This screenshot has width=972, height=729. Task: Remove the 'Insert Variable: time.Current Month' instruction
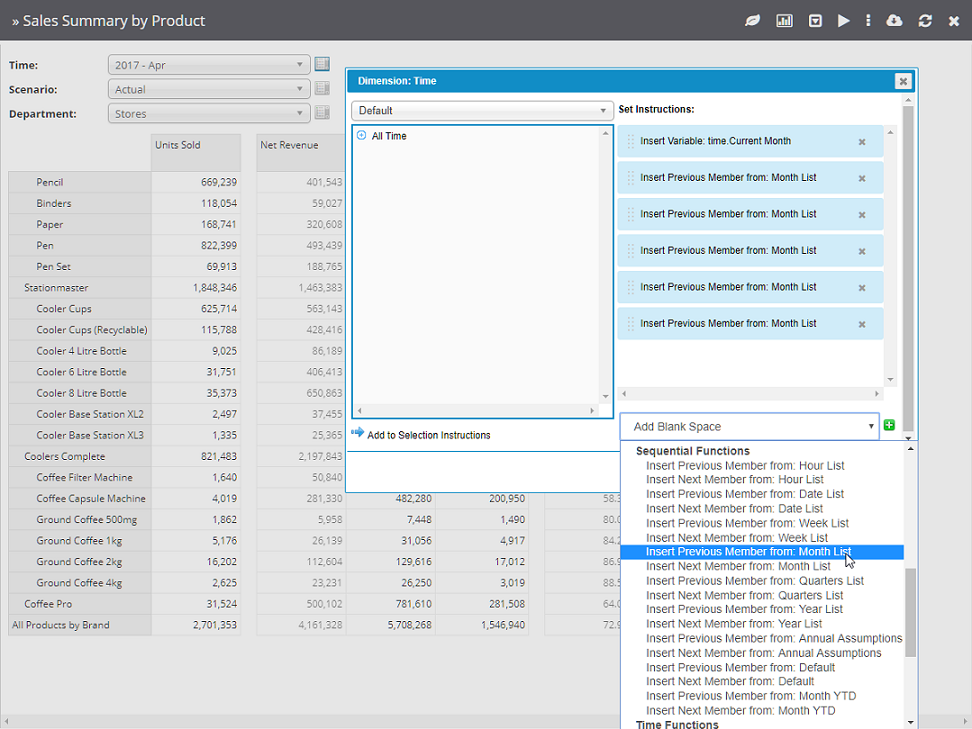tap(862, 142)
